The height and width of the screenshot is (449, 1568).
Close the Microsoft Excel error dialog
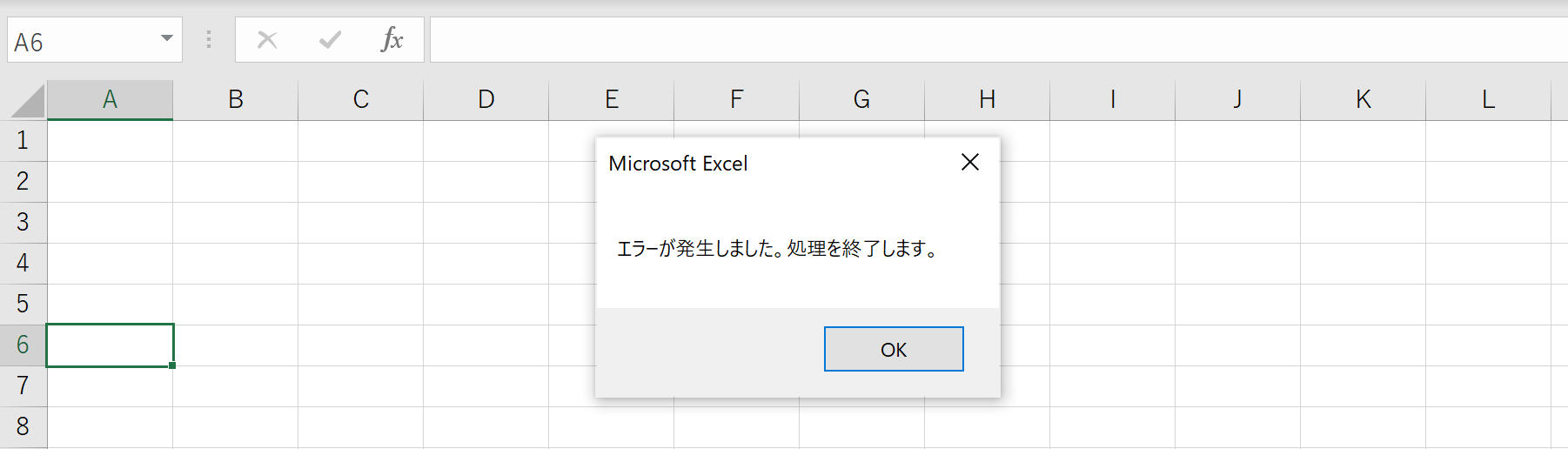click(x=970, y=162)
